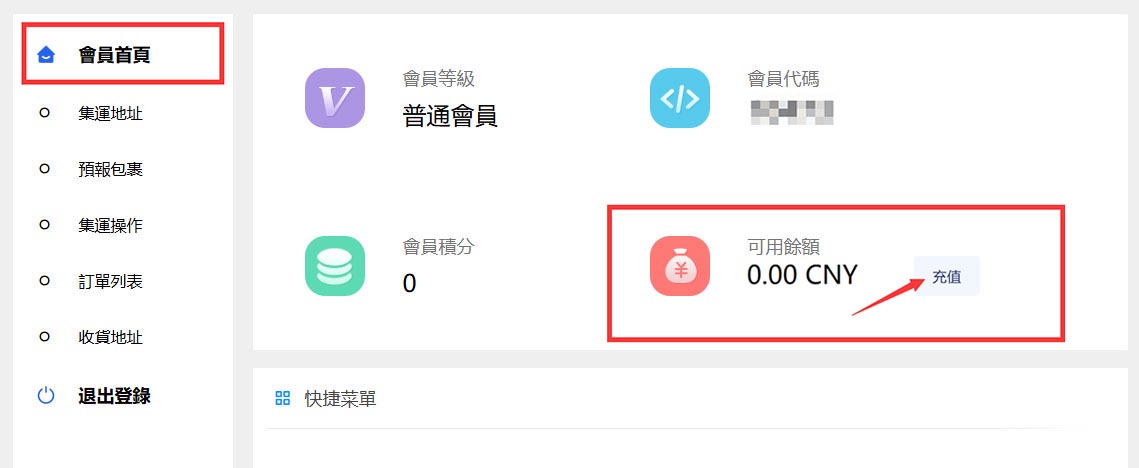Select 集運操作 in the sidebar

click(110, 225)
